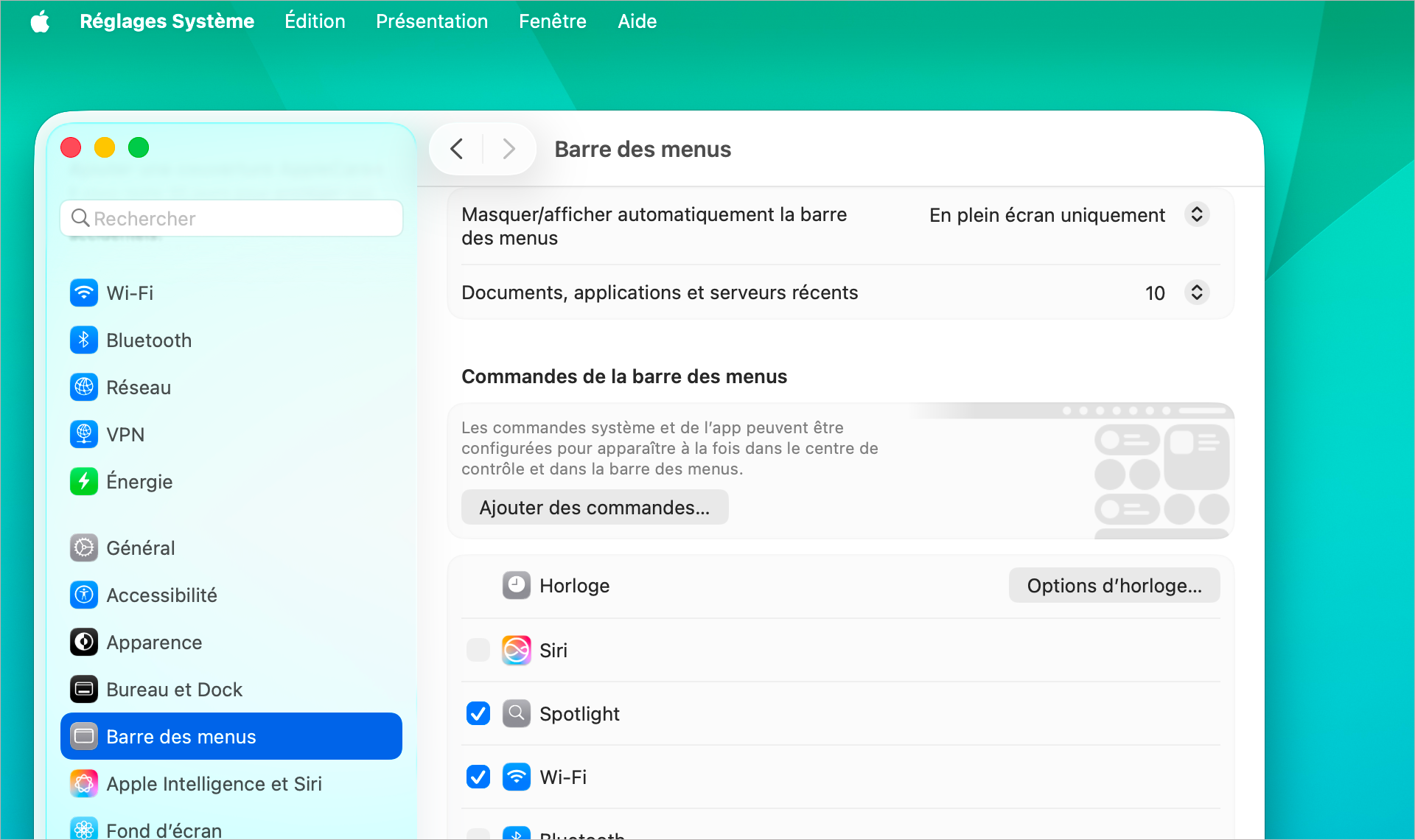
Task: Open Énergie settings via lightning icon
Action: [x=83, y=481]
